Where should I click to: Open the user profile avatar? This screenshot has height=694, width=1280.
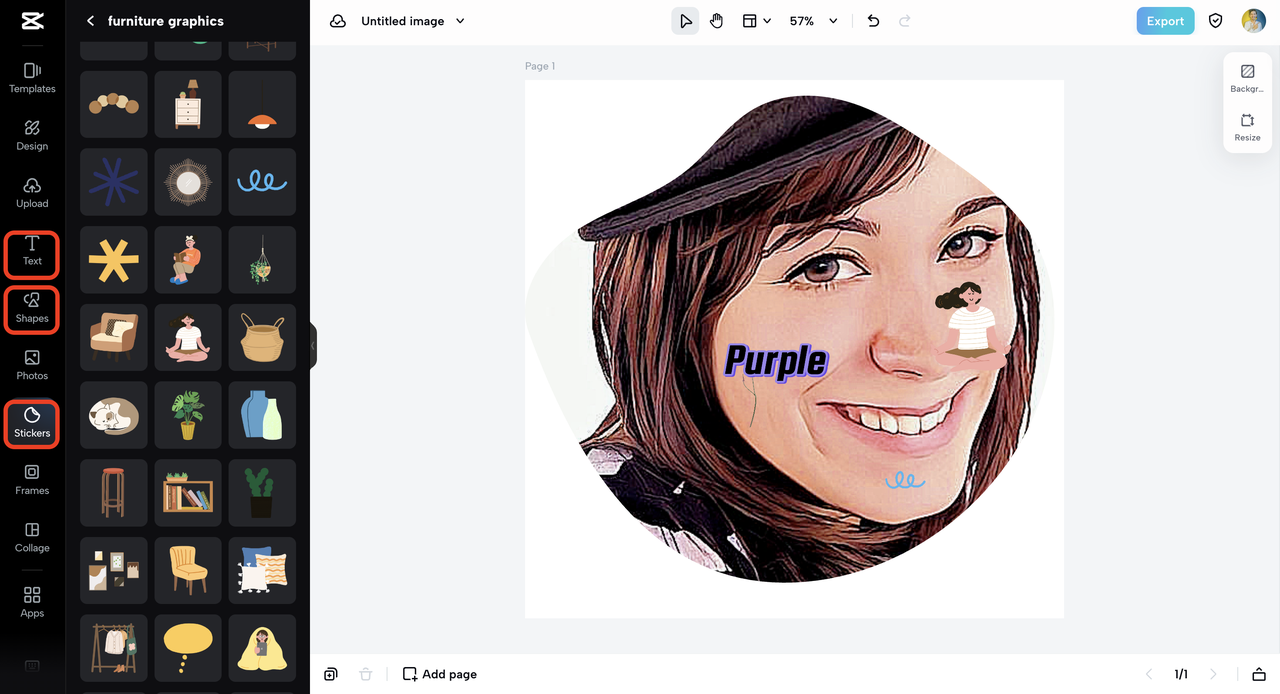[1253, 21]
